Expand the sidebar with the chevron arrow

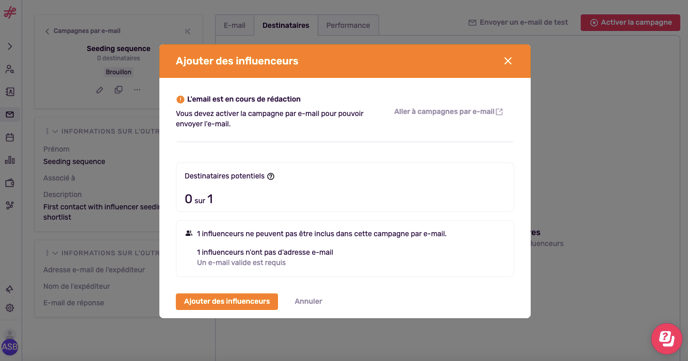coord(10,46)
